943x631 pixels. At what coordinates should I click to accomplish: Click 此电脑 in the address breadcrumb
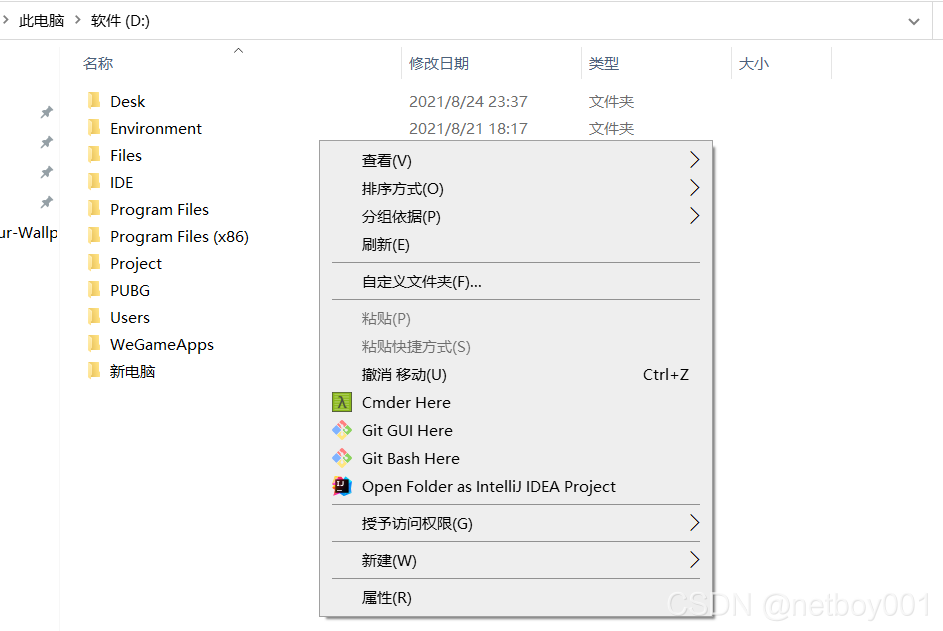click(41, 20)
